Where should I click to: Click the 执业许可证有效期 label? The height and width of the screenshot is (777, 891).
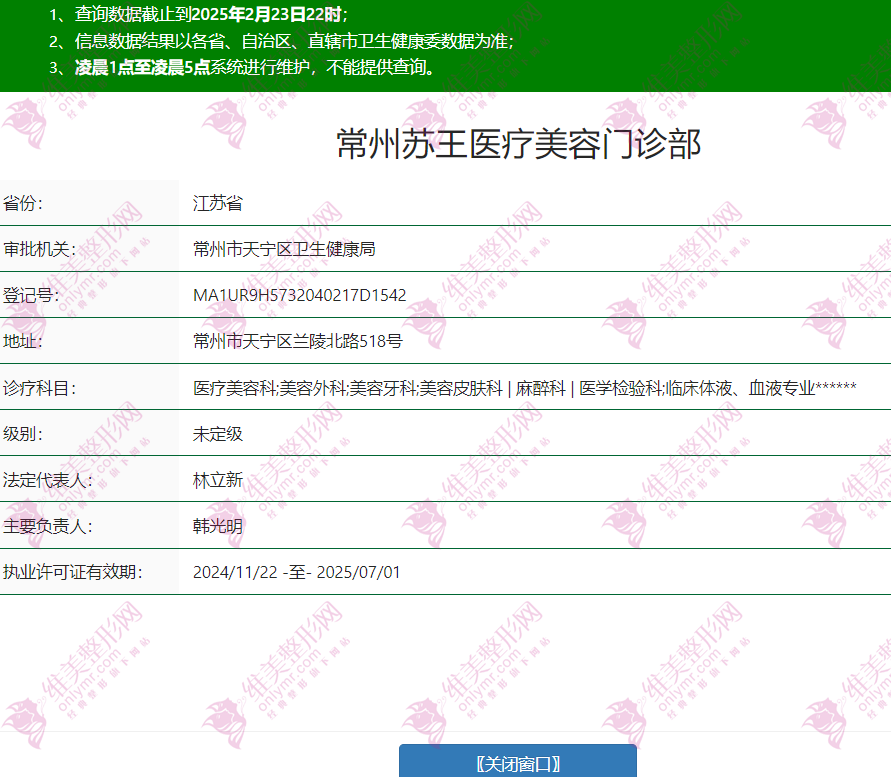click(x=72, y=572)
